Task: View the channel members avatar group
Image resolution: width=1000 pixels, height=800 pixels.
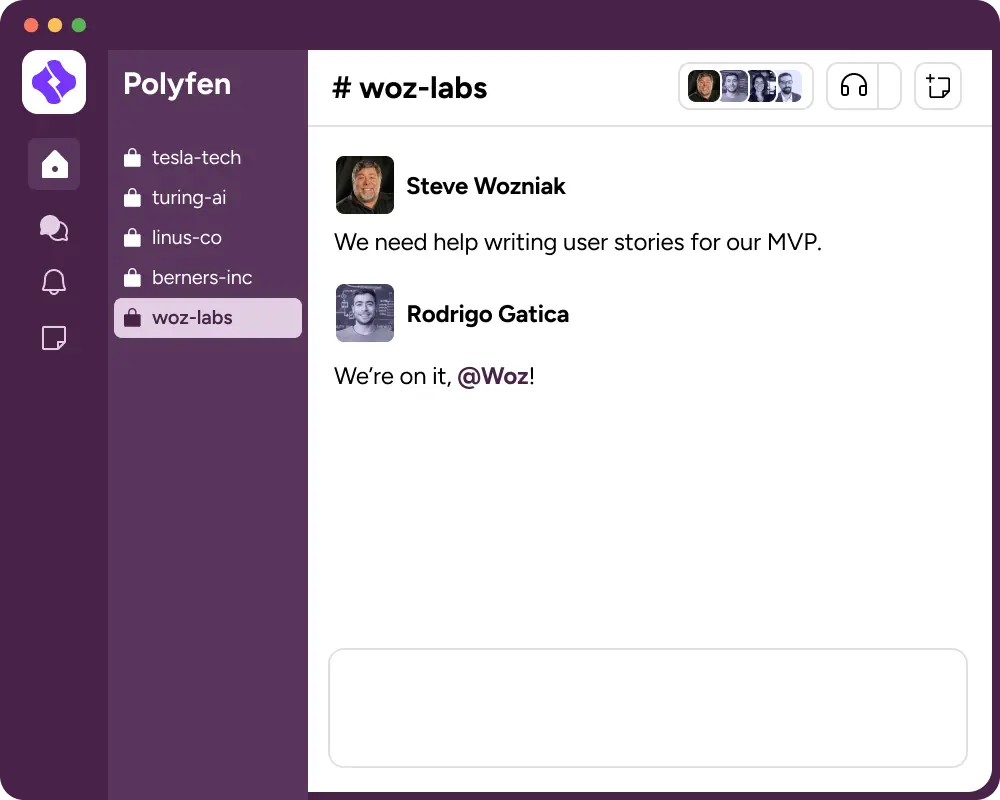Action: [x=746, y=86]
